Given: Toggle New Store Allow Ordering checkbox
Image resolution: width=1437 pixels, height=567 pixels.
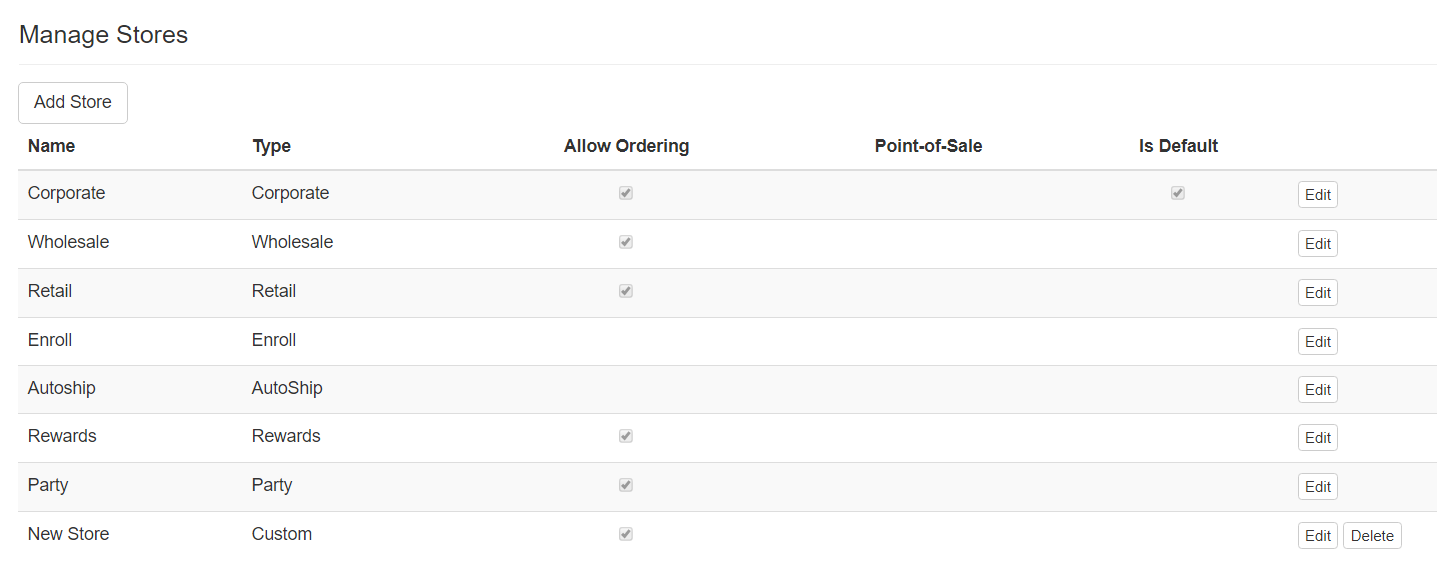Looking at the screenshot, I should [626, 534].
